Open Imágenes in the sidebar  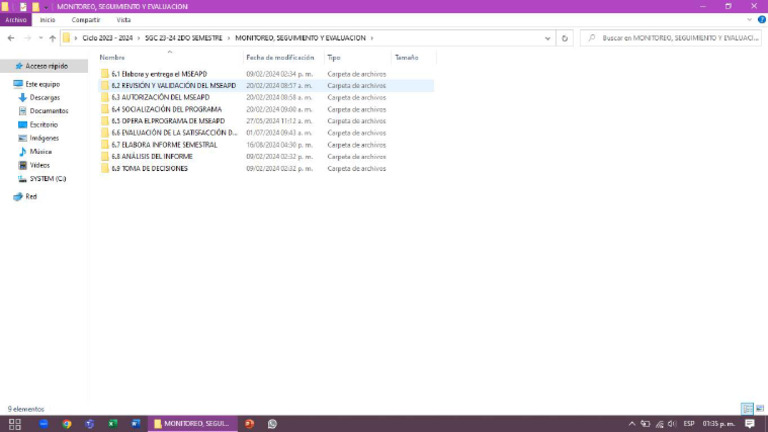(44, 138)
